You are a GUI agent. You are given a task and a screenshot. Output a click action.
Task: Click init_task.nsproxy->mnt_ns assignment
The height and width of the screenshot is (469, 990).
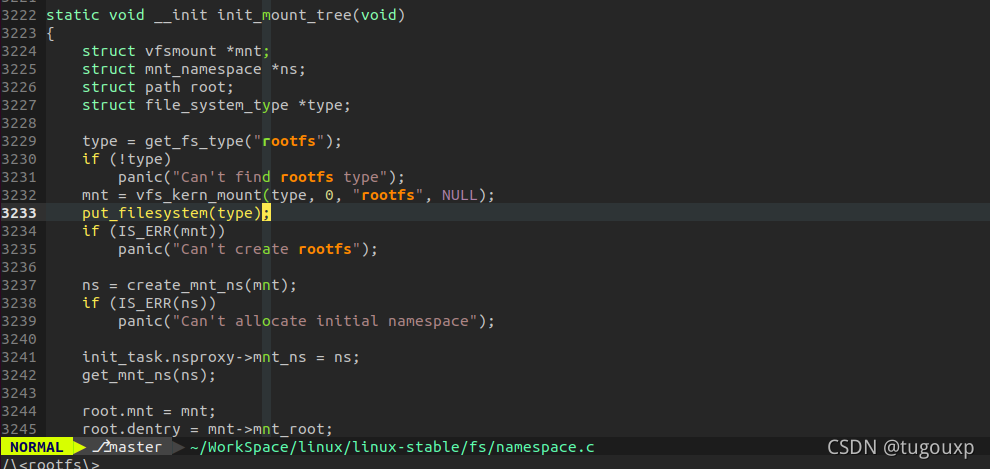(221, 357)
